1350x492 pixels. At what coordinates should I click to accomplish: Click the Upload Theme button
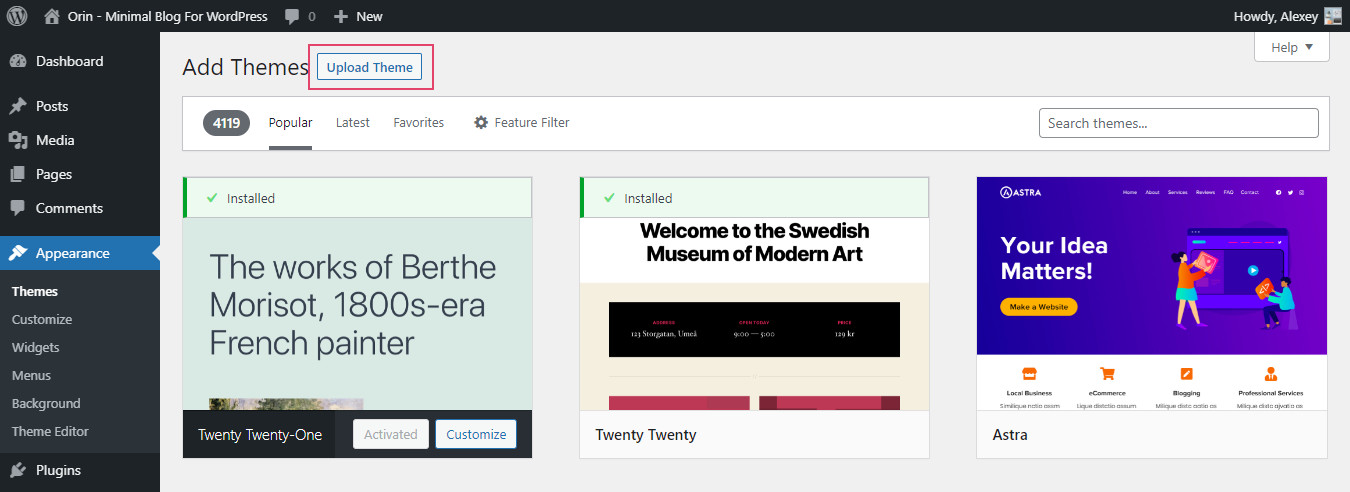point(369,67)
